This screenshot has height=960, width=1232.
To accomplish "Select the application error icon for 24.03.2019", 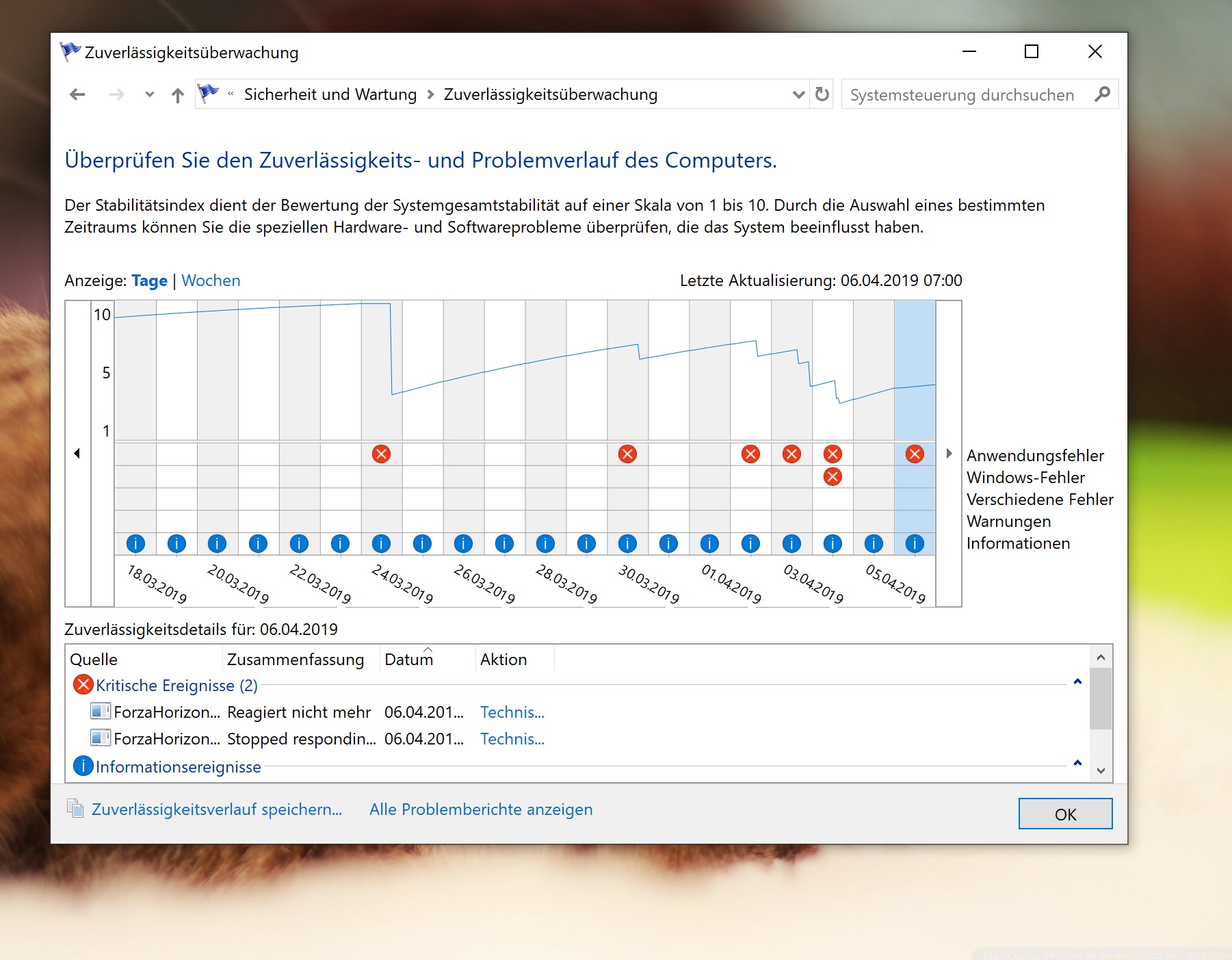I will click(382, 454).
